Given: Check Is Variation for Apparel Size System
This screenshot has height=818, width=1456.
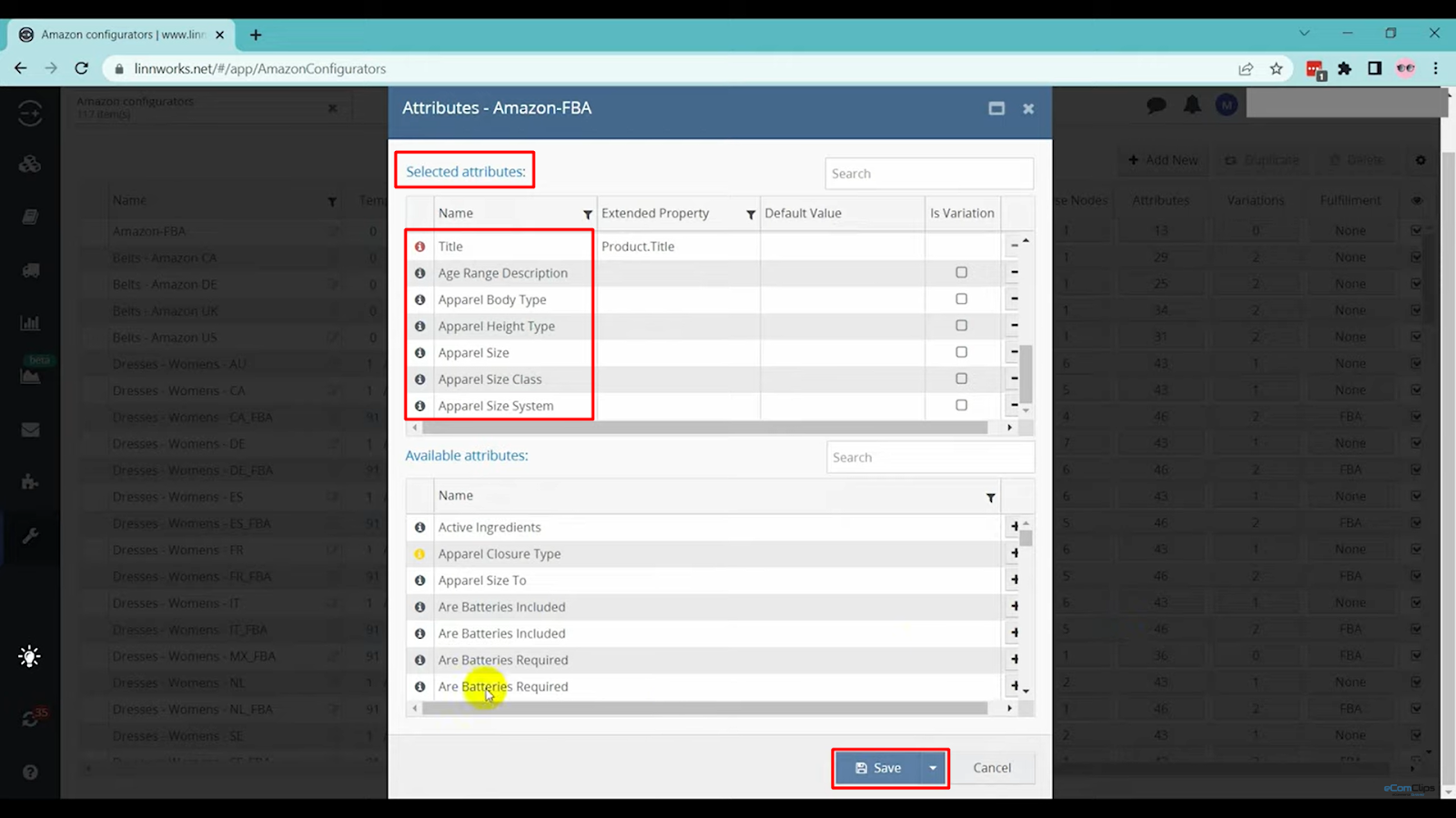Looking at the screenshot, I should tap(961, 405).
